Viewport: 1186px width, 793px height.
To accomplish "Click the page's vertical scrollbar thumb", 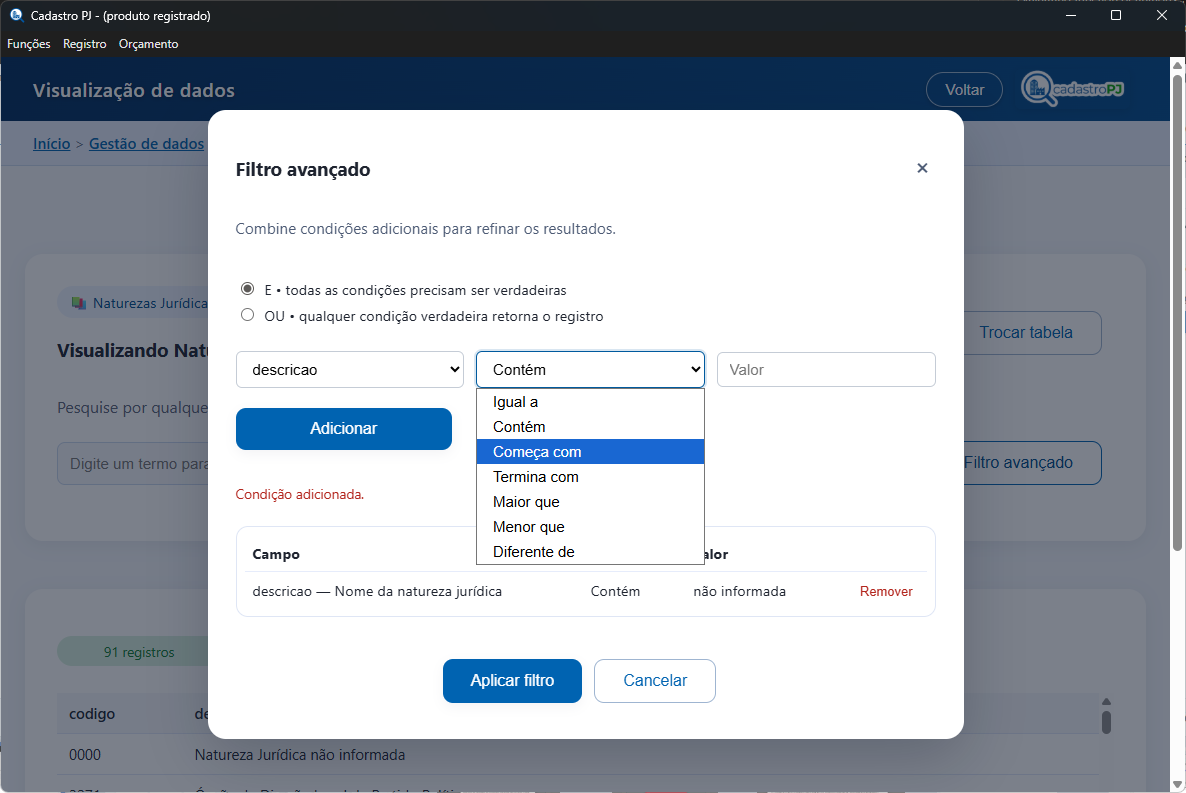I will (x=1177, y=300).
